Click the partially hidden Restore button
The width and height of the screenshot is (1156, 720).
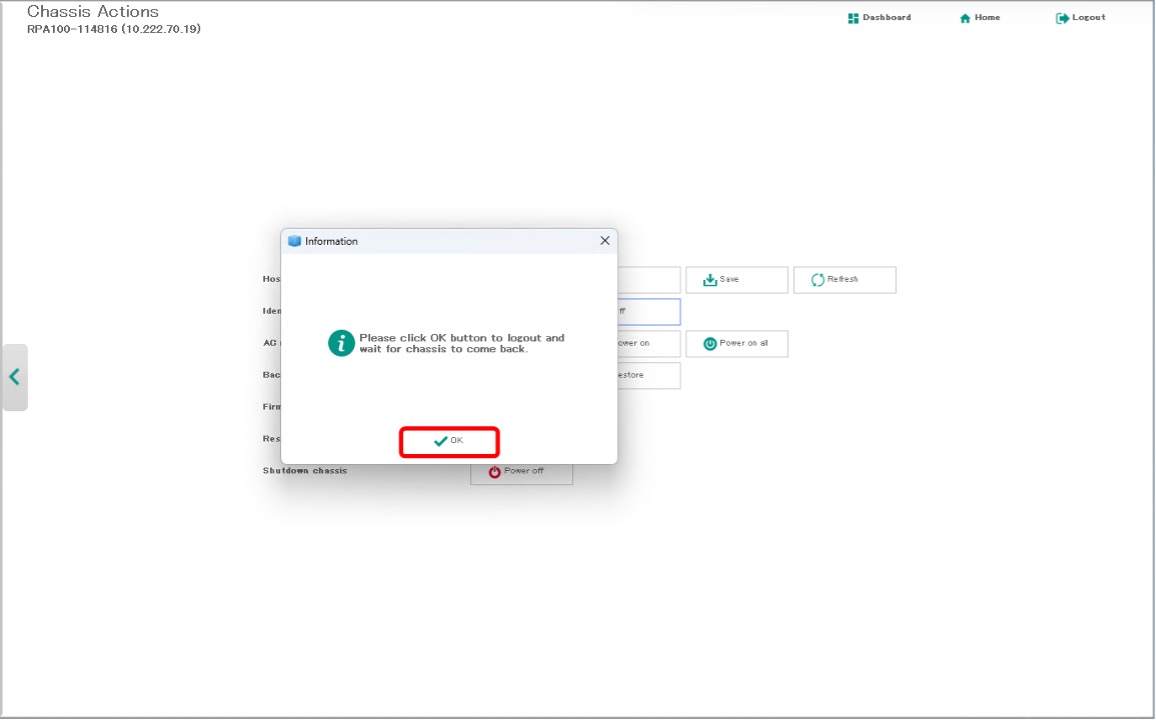(648, 376)
